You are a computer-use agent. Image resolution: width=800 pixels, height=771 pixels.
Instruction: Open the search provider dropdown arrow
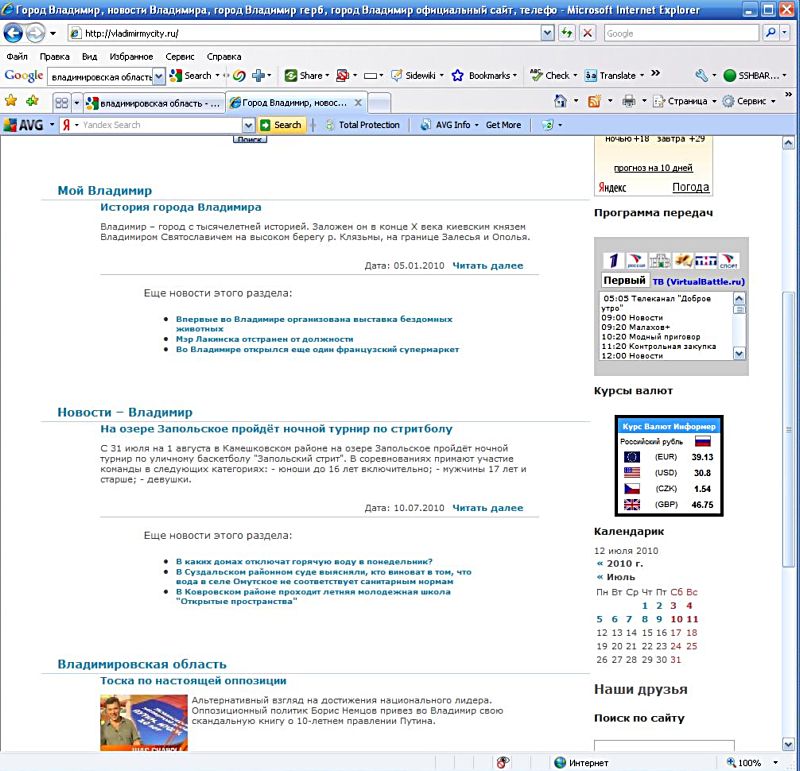785,33
